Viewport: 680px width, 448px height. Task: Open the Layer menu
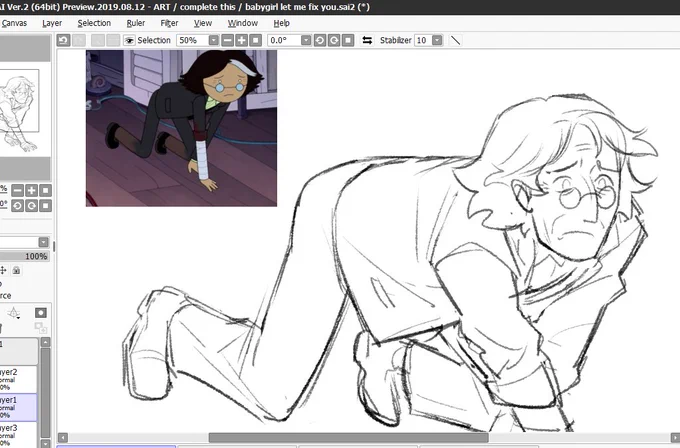52,23
